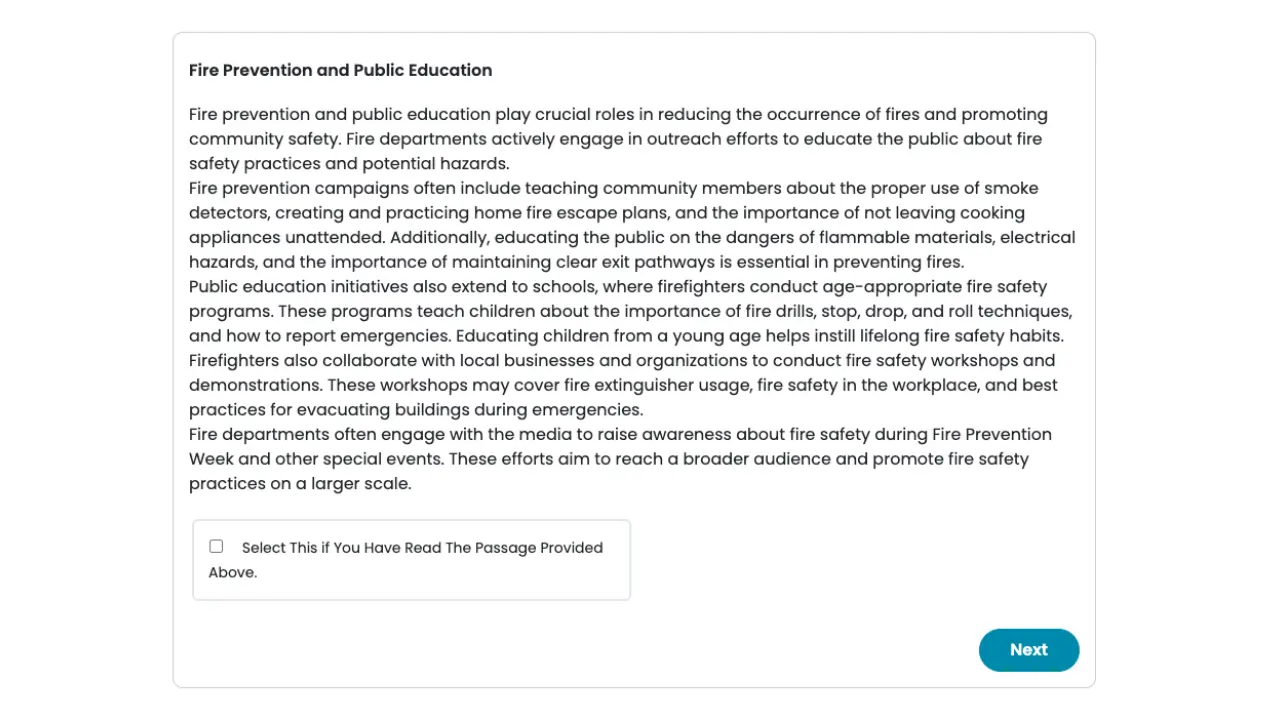The height and width of the screenshot is (720, 1280).
Task: Click the line starting 'Fire departments often engage with the media'
Action: (x=620, y=435)
